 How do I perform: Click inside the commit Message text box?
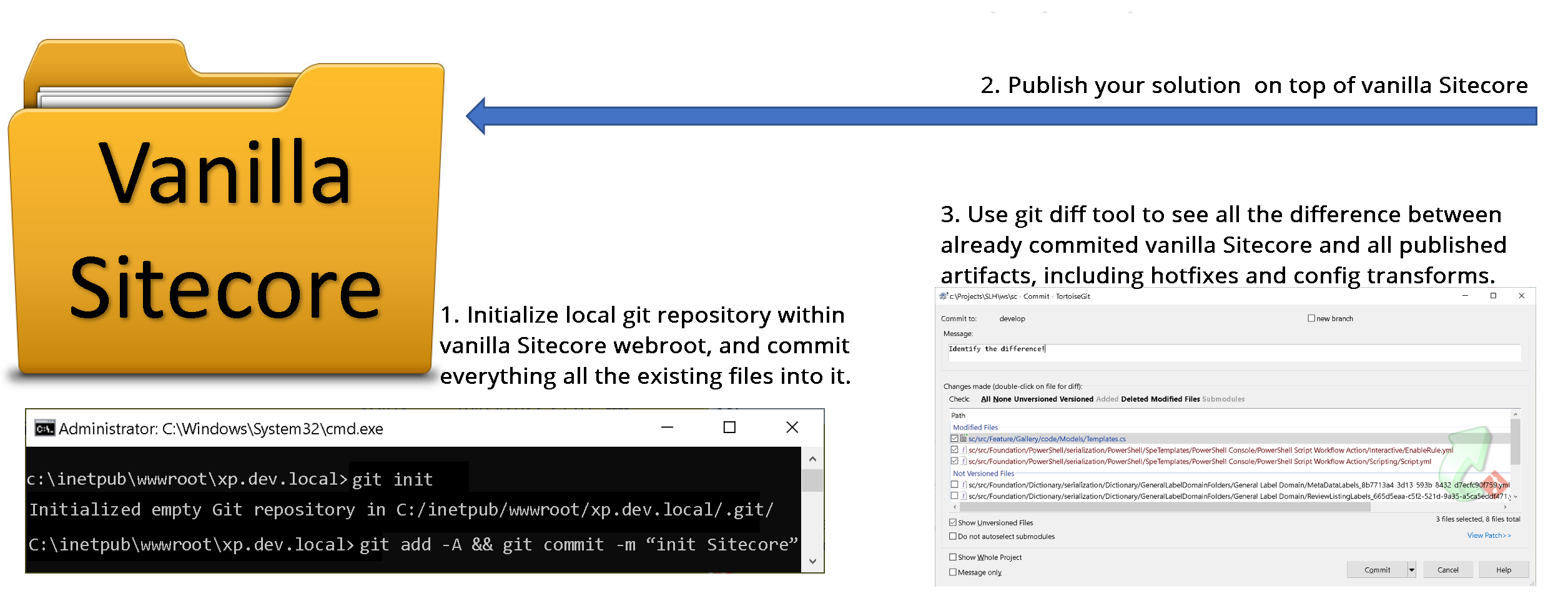pyautogui.click(x=1233, y=353)
